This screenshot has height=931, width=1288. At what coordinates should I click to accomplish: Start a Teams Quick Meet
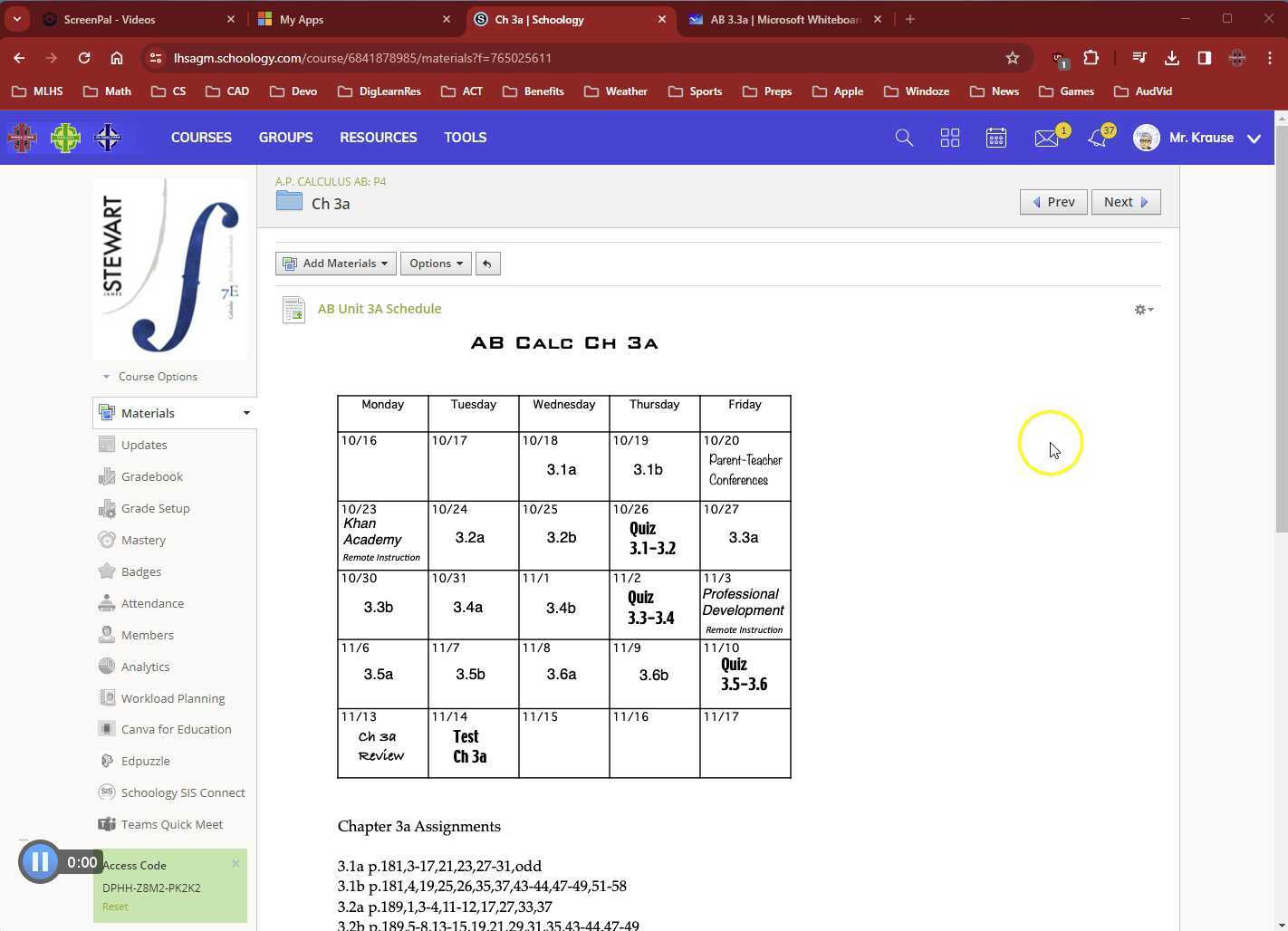pos(171,824)
